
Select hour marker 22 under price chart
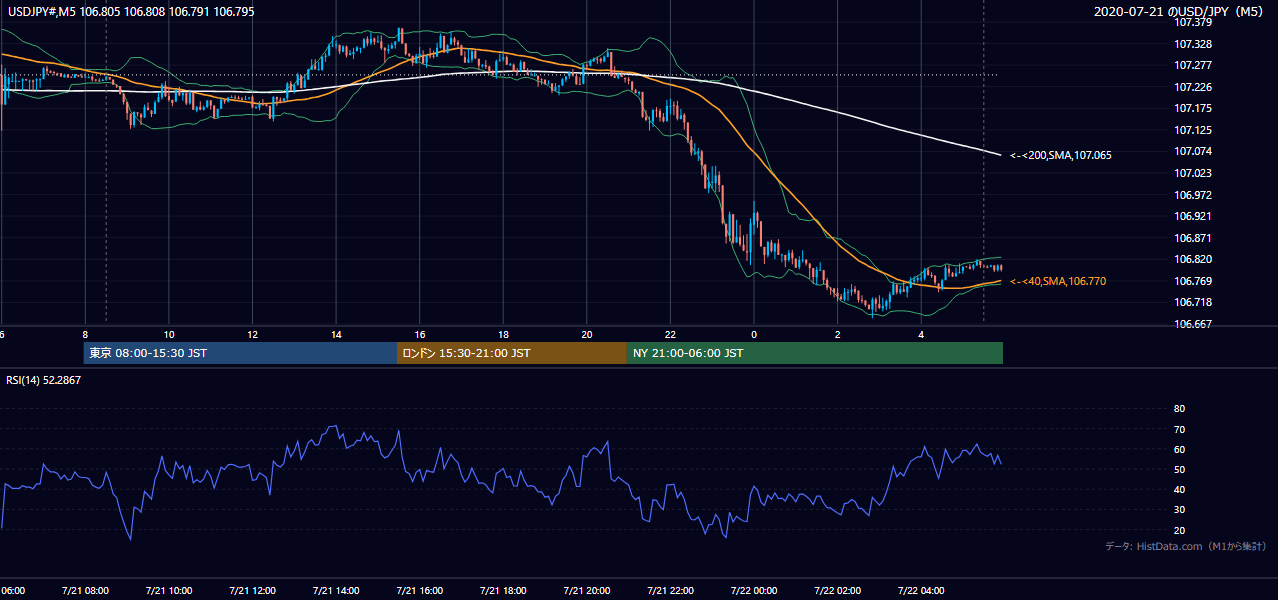pyautogui.click(x=671, y=334)
